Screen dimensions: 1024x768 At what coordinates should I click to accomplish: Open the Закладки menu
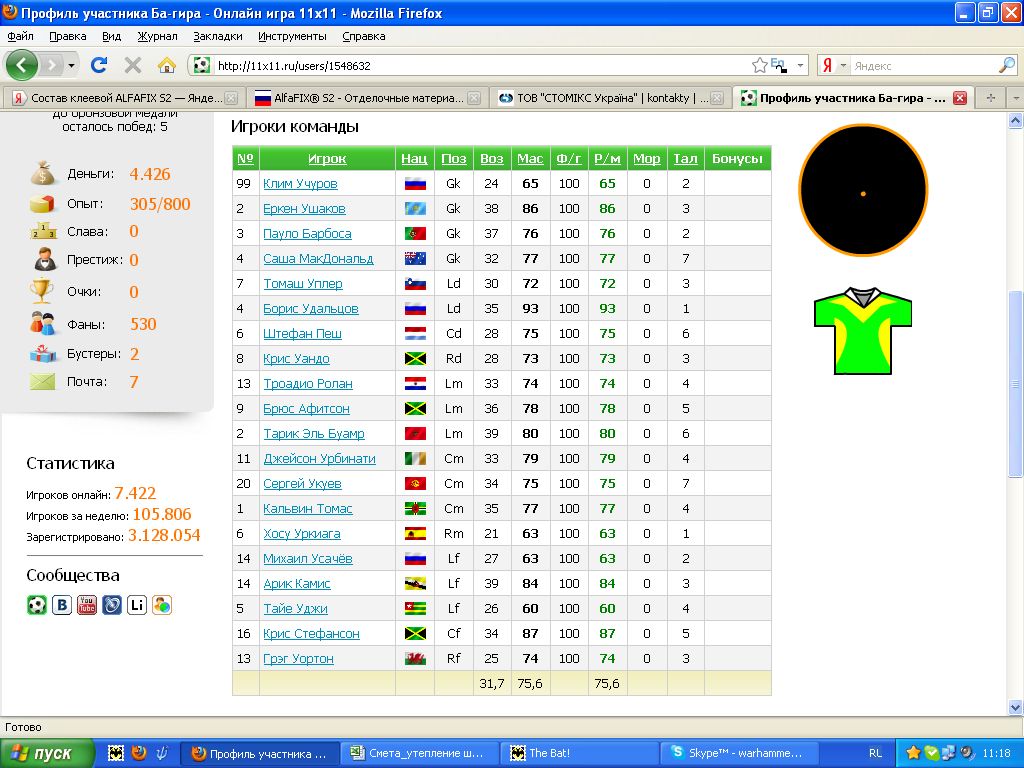(x=217, y=36)
